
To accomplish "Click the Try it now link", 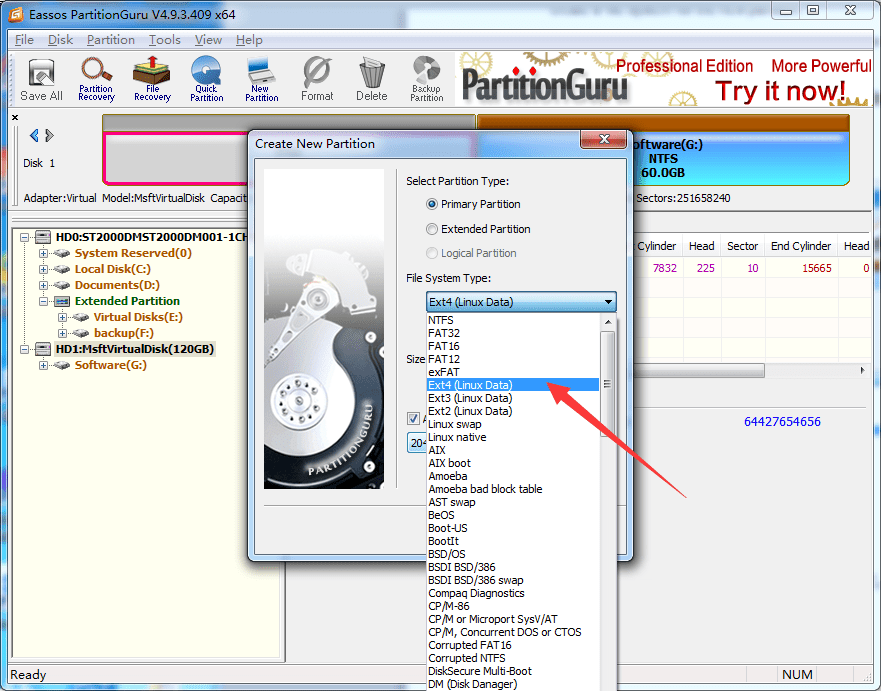I will coord(782,90).
